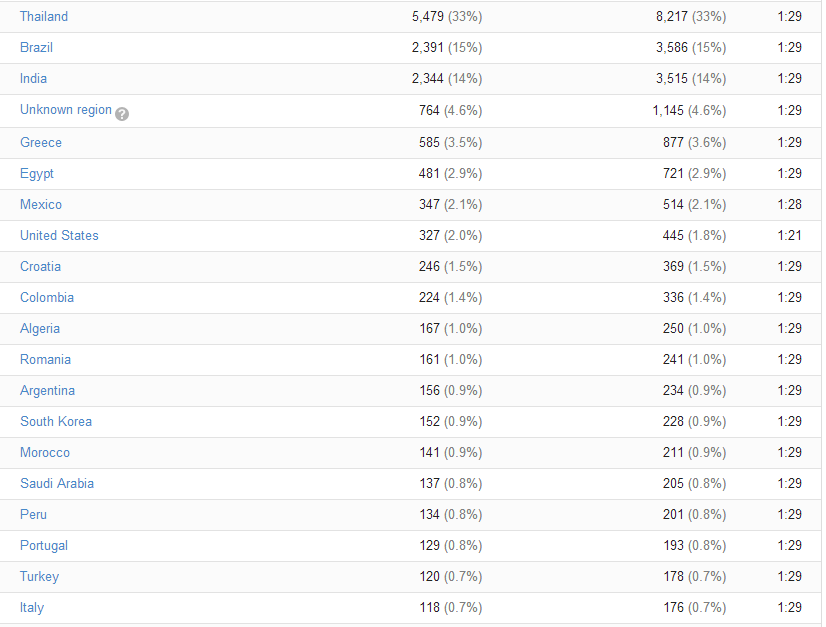Open the Croatia link
The image size is (826, 627).
click(40, 267)
